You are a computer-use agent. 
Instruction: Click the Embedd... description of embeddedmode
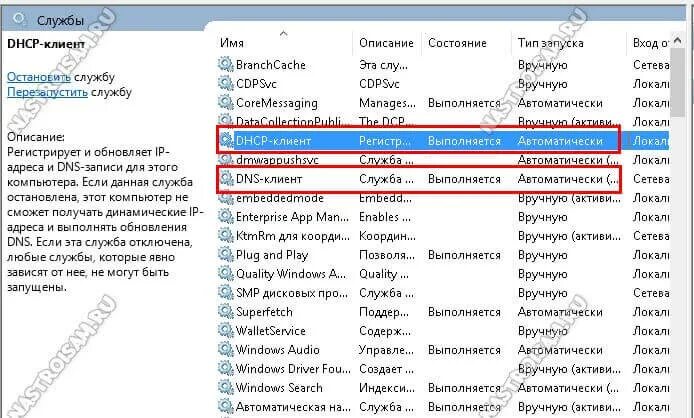(x=385, y=198)
